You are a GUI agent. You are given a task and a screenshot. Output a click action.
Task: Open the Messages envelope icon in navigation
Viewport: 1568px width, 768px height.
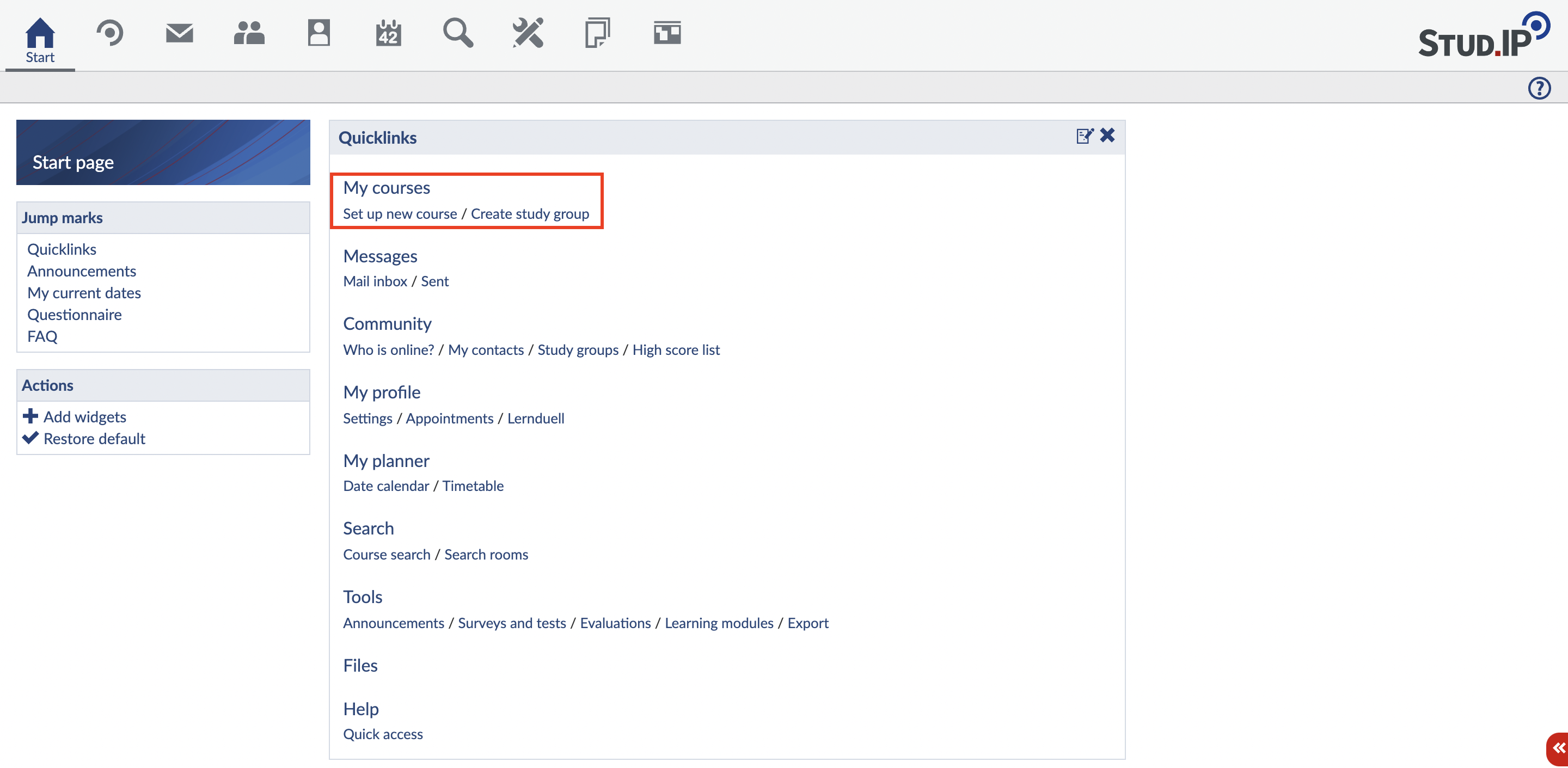tap(179, 33)
